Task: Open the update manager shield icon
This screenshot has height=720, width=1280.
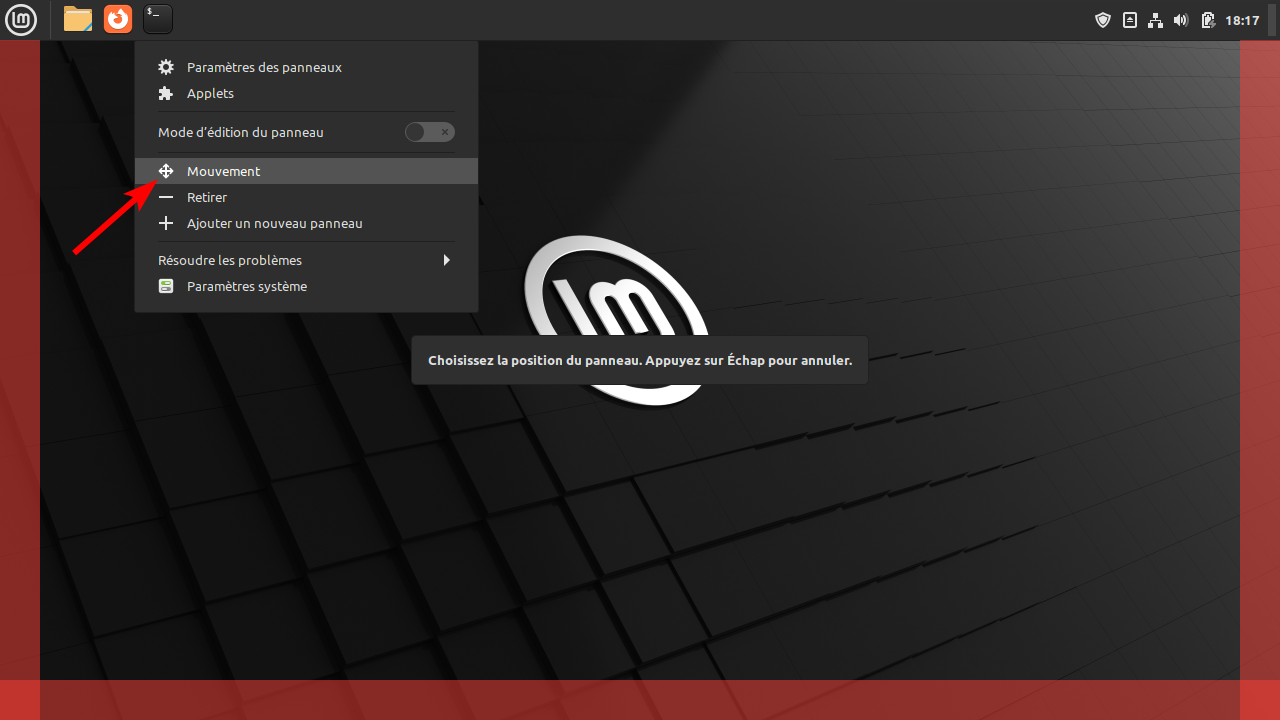Action: 1103,20
